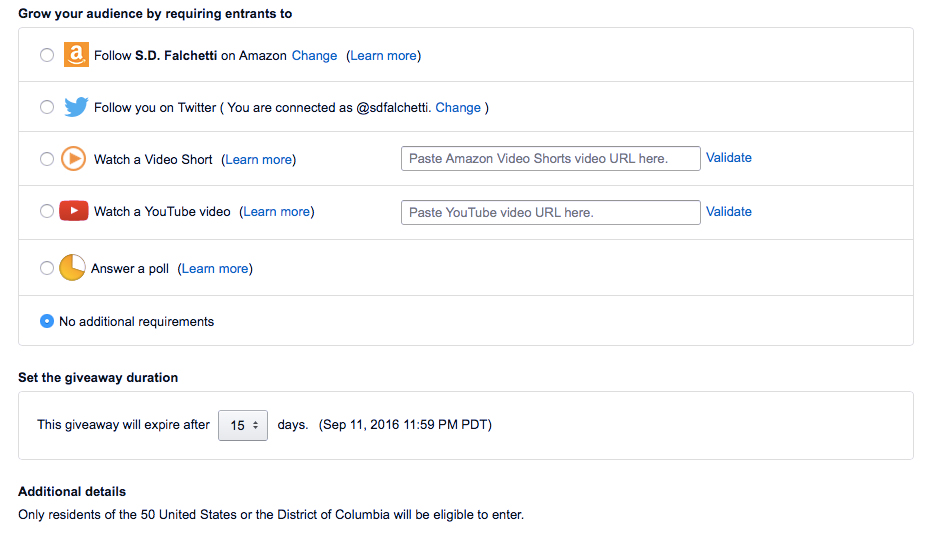Open Learn more for Watch a Video Short

[x=259, y=160]
